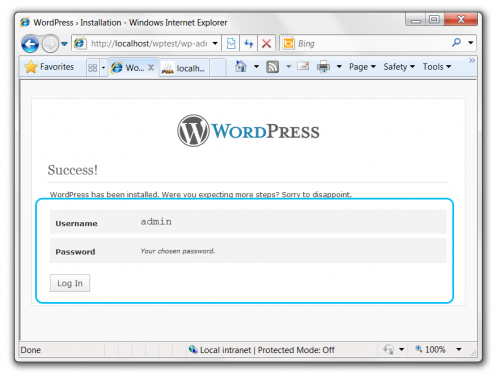Click the search magnifier icon
This screenshot has width=500, height=378.
point(456,43)
